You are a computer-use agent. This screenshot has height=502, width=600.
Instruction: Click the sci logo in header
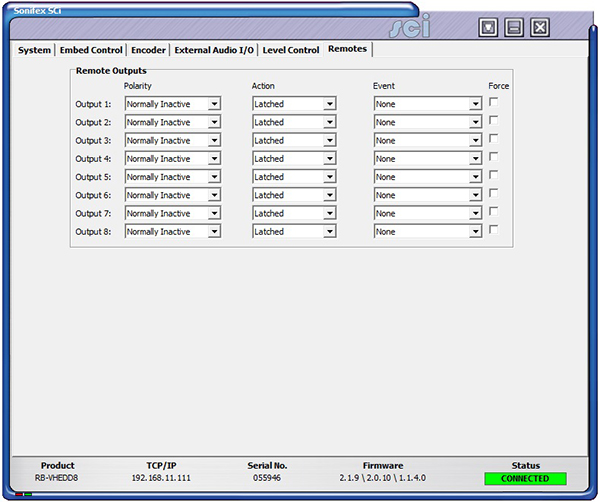410,28
